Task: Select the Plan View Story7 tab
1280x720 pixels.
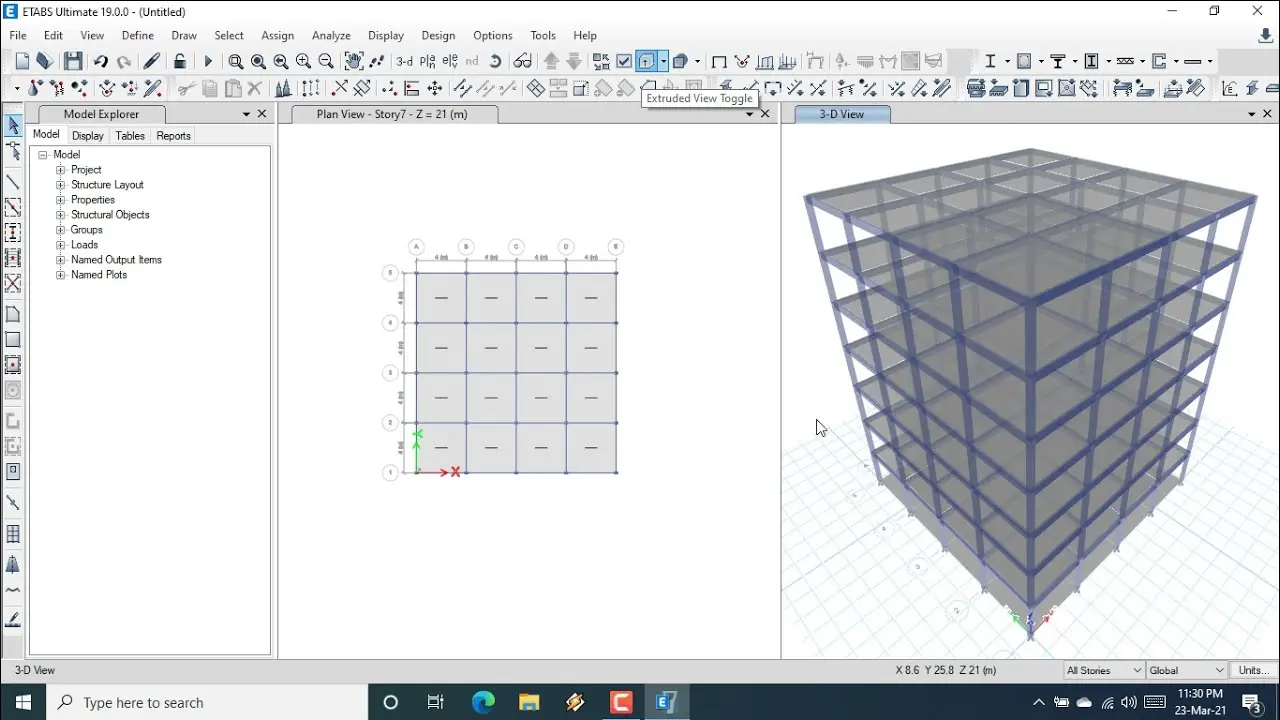Action: click(x=392, y=114)
